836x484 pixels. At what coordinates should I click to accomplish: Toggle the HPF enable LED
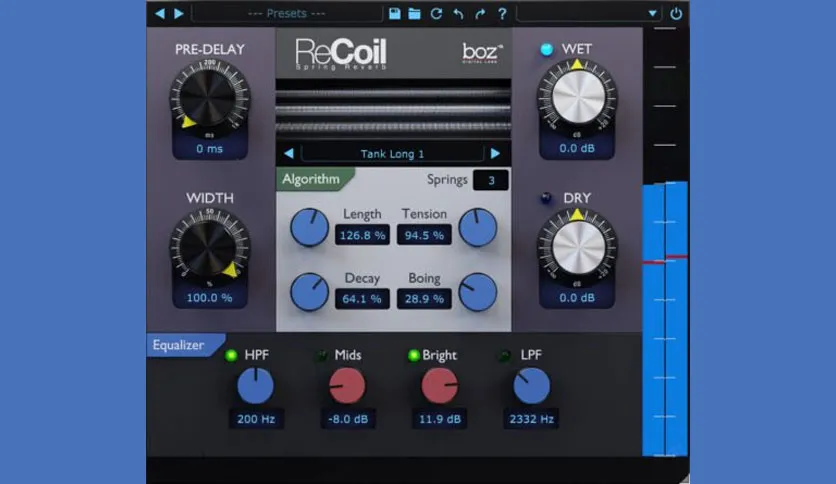231,356
